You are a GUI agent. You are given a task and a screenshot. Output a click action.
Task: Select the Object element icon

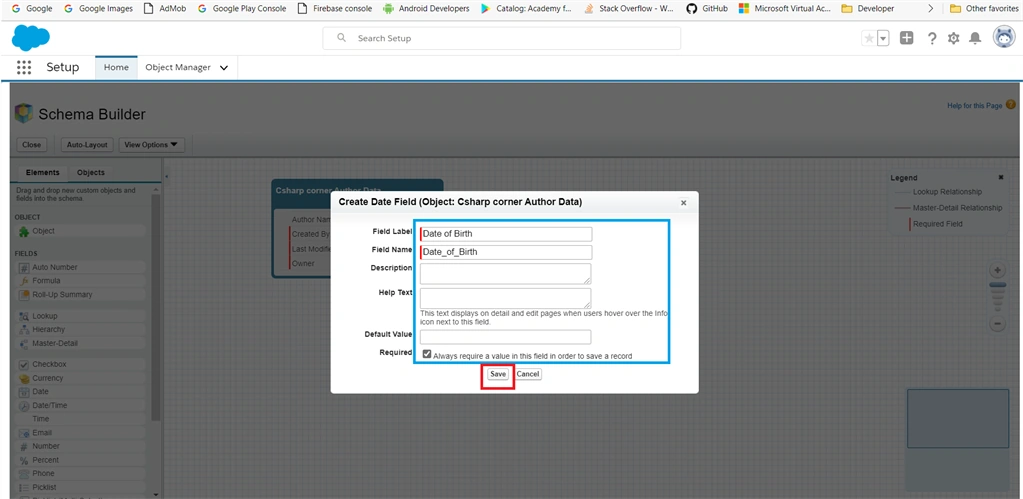(23, 231)
